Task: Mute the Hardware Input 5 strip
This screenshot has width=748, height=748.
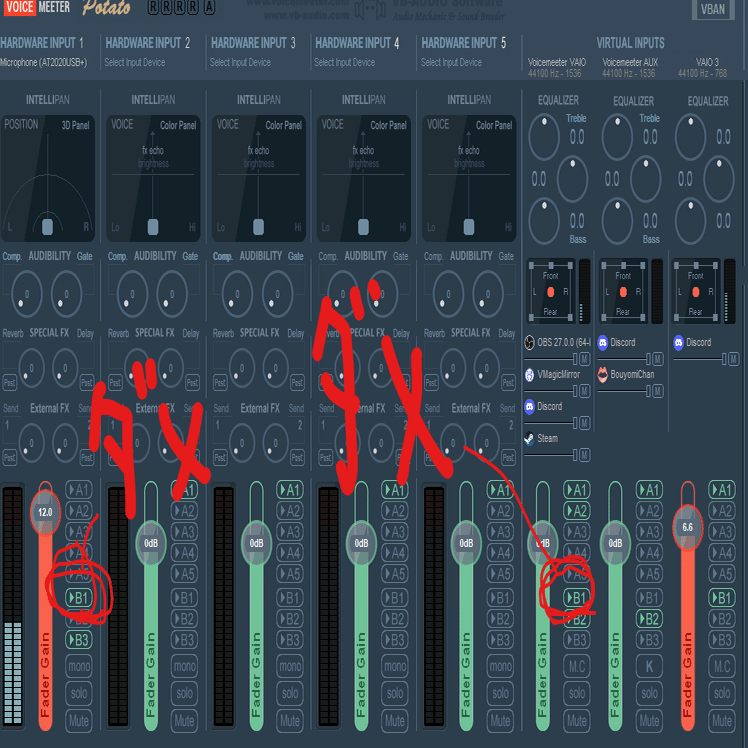Action: click(500, 720)
